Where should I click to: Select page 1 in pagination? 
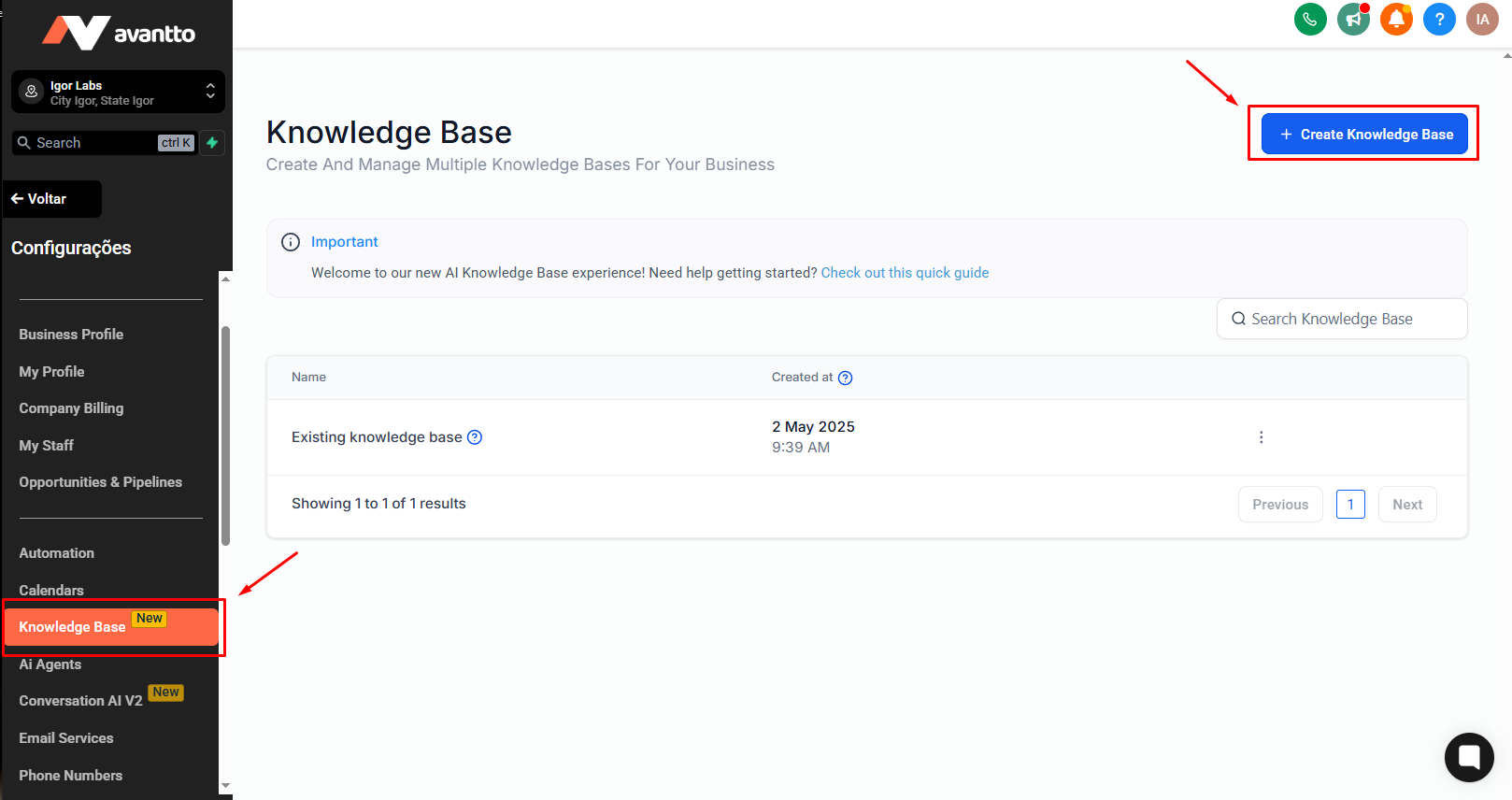(x=1350, y=505)
